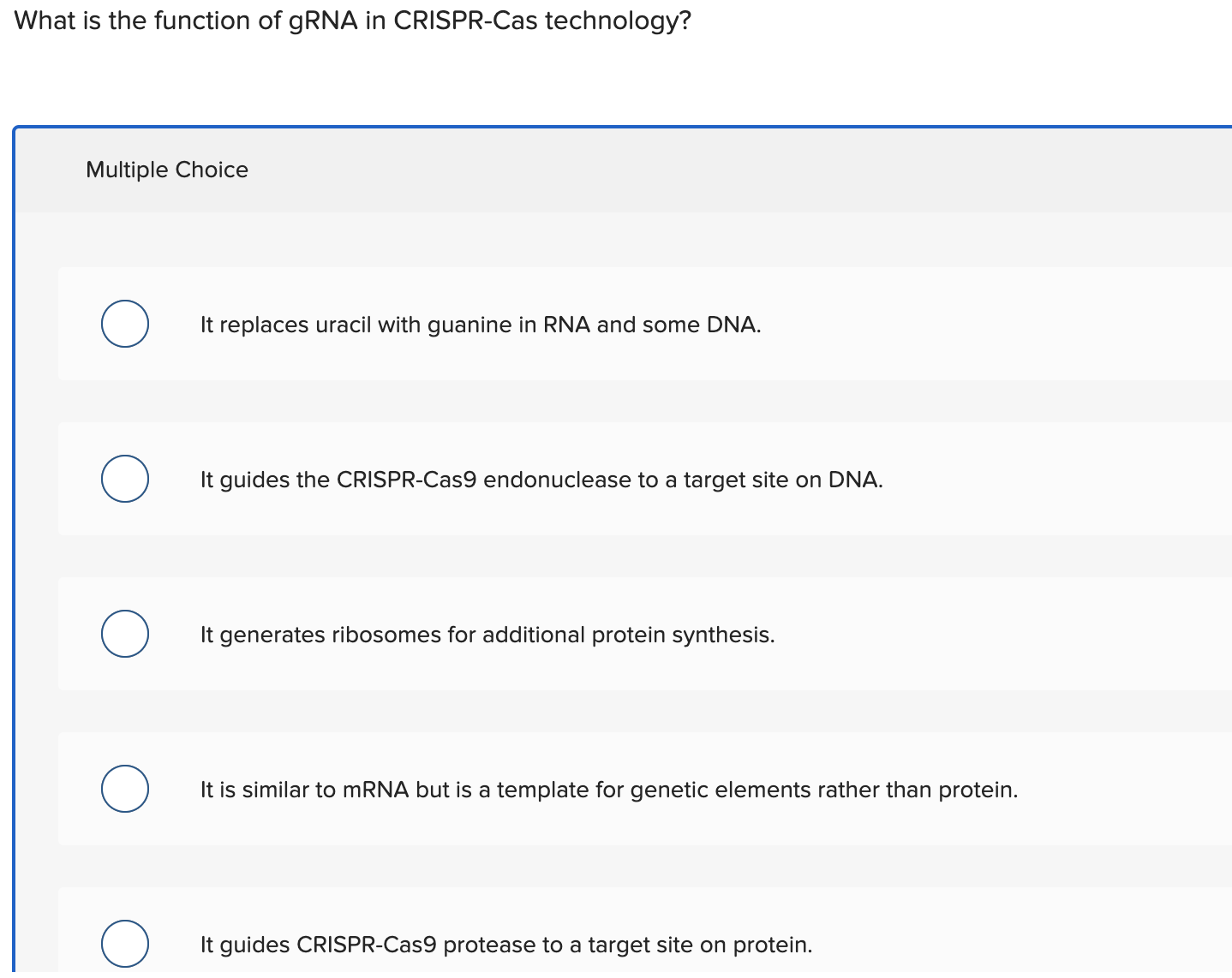
Task: Select the radio button for the mRNA template answer
Action: click(124, 789)
